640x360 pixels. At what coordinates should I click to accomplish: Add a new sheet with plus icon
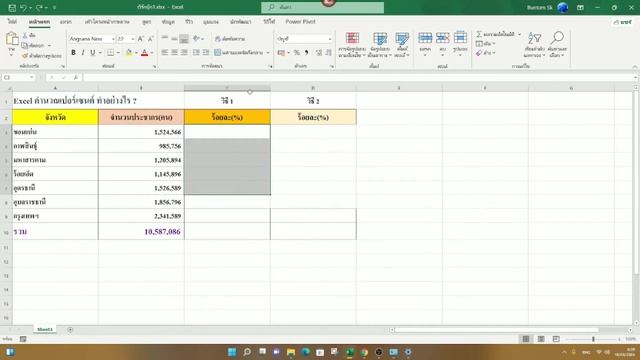(x=70, y=330)
